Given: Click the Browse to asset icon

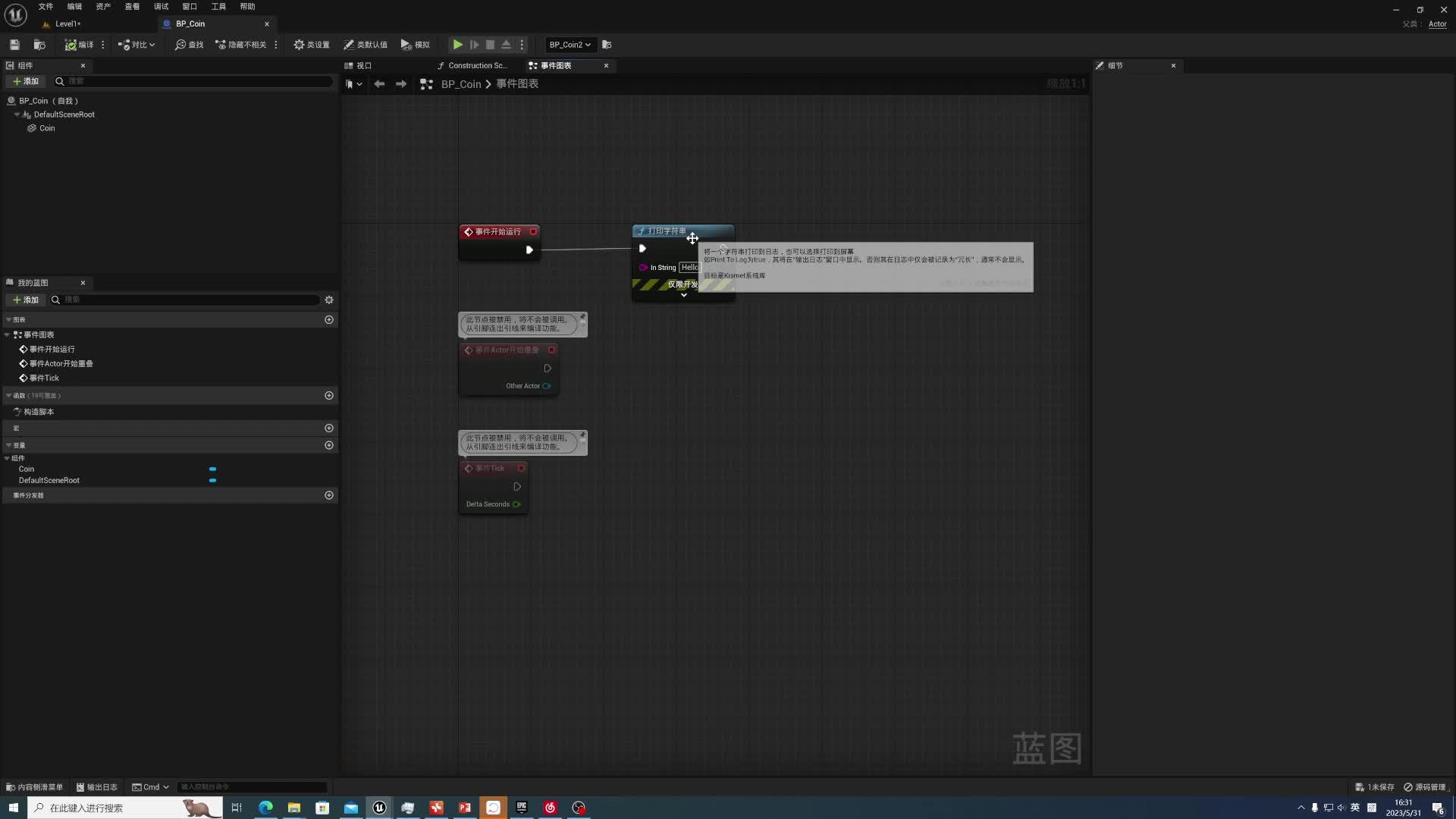Looking at the screenshot, I should click(x=39, y=45).
